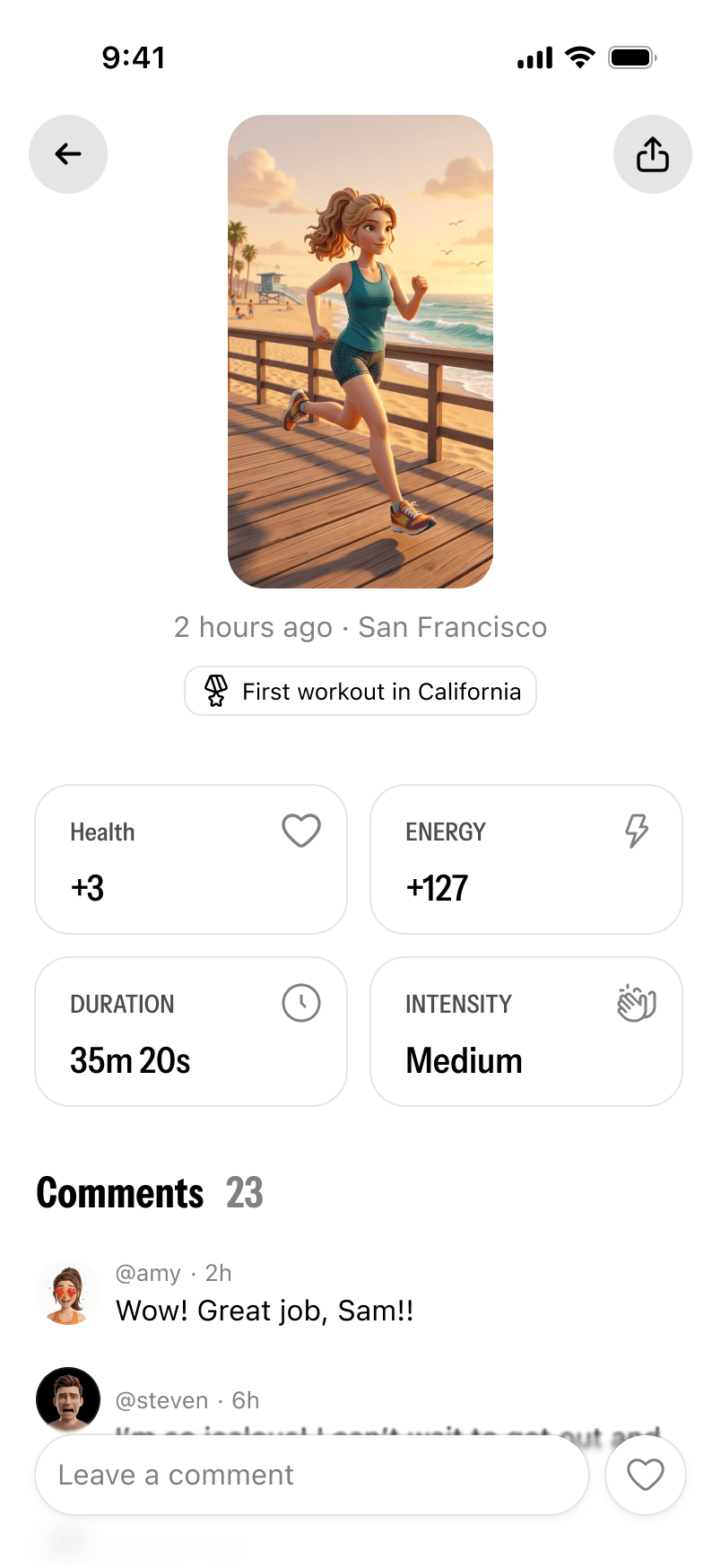721x1568 pixels.
Task: Click the clock icon on Duration card
Action: coord(301,1003)
